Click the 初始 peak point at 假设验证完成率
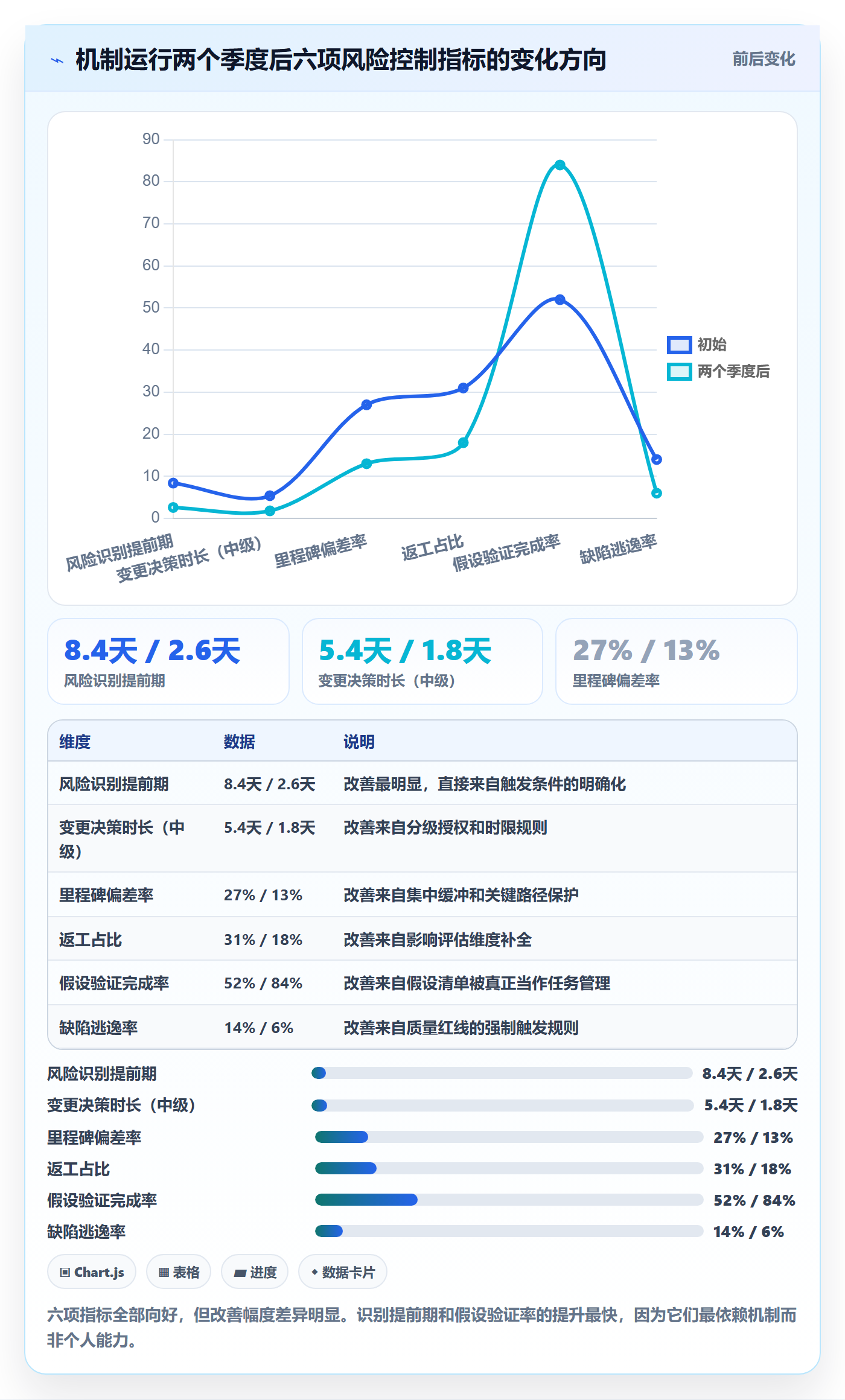This screenshot has height=1400, width=845. pyautogui.click(x=560, y=299)
